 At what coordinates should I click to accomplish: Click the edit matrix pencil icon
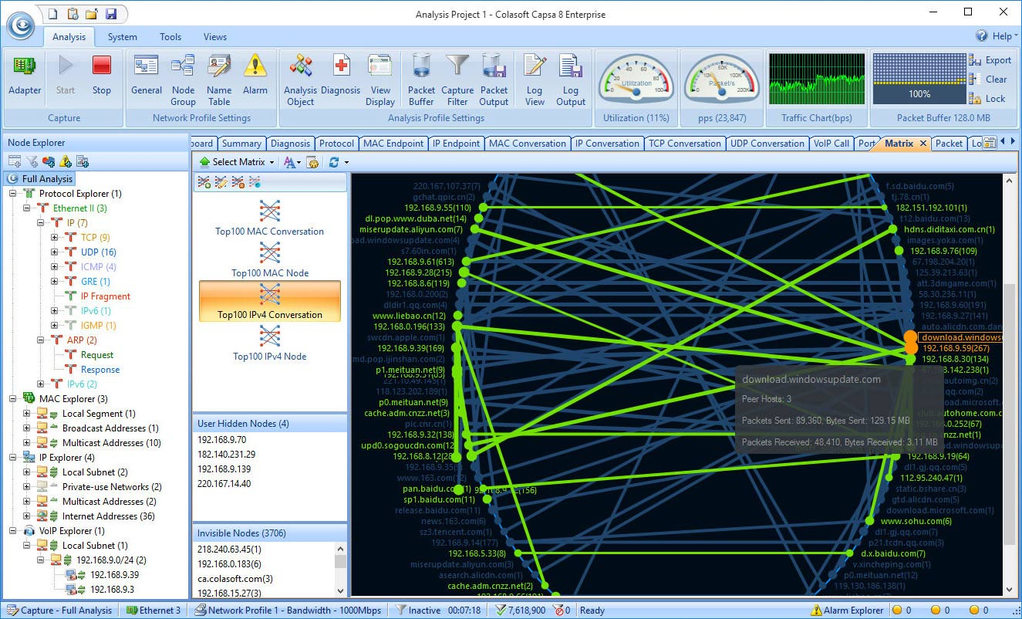(x=221, y=182)
